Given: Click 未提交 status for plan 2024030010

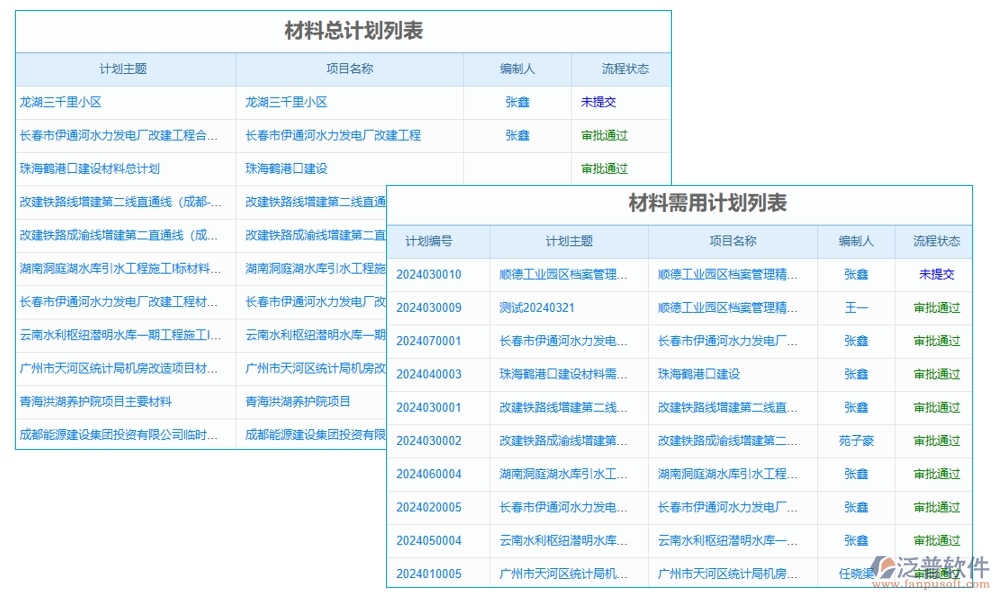Looking at the screenshot, I should click(x=935, y=274).
